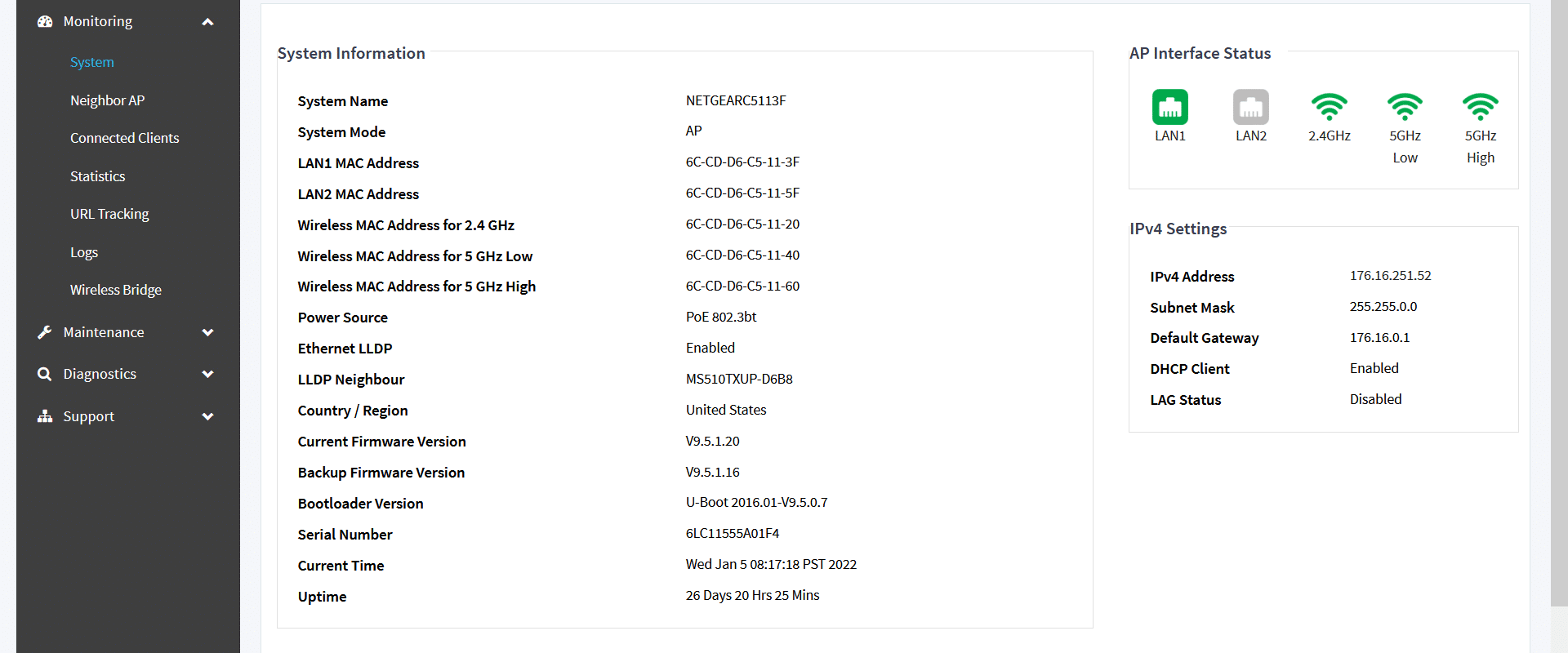Collapse the Monitoring menu chevron
This screenshot has width=1568, height=653.
tap(207, 22)
